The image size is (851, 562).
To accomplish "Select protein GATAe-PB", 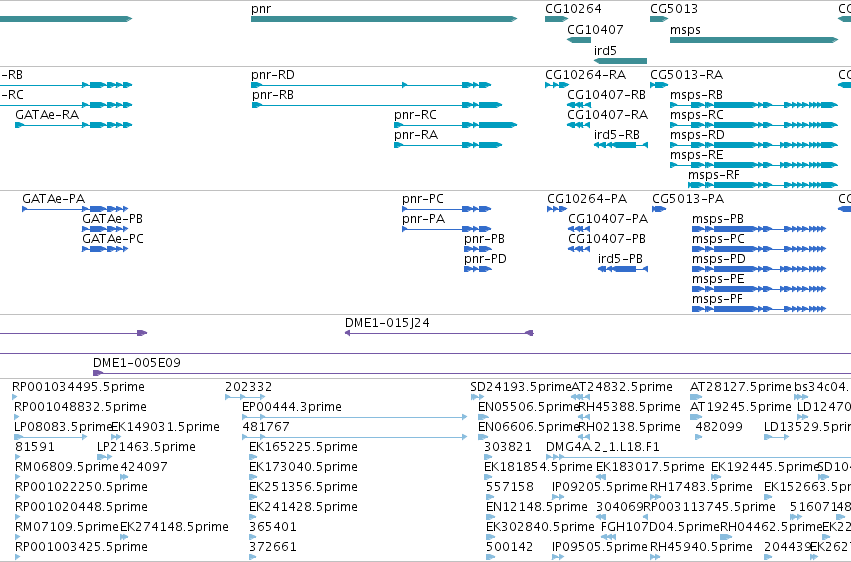I will point(105,229).
